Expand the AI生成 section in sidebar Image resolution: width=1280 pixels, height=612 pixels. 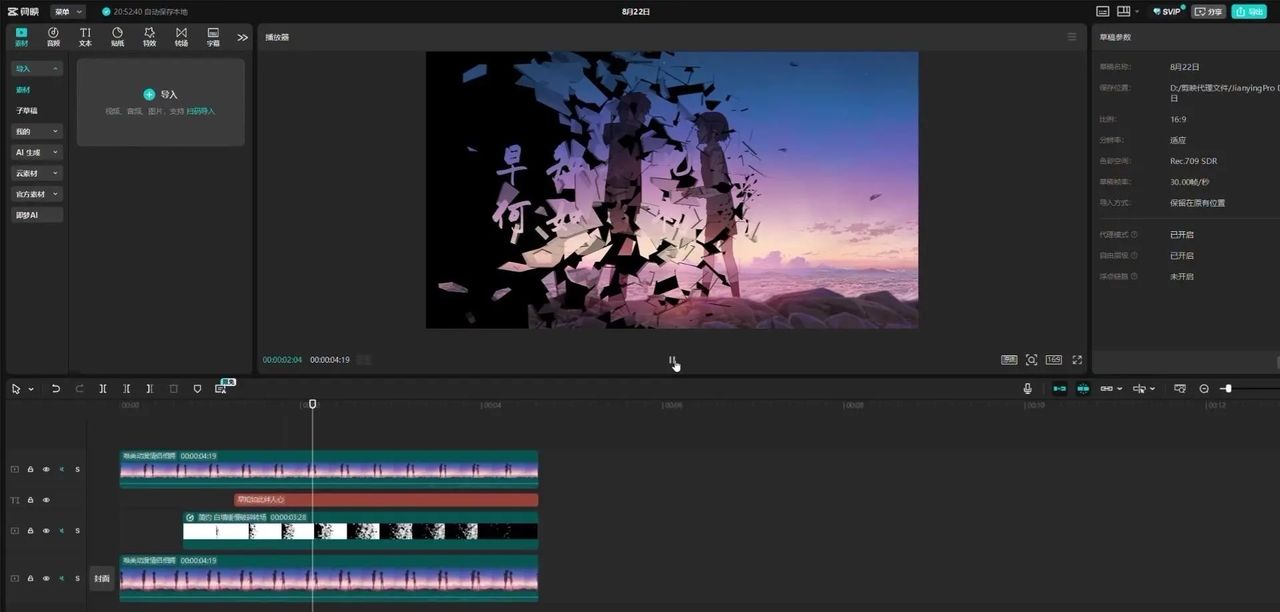pyautogui.click(x=37, y=152)
